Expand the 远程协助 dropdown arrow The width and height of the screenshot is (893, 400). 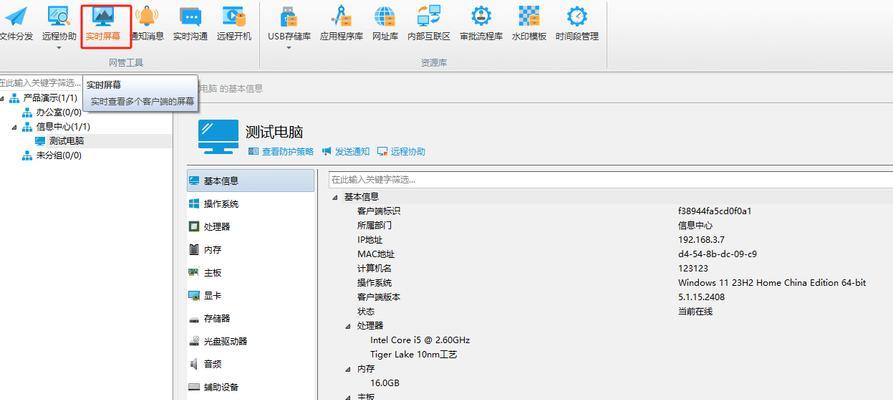59,48
